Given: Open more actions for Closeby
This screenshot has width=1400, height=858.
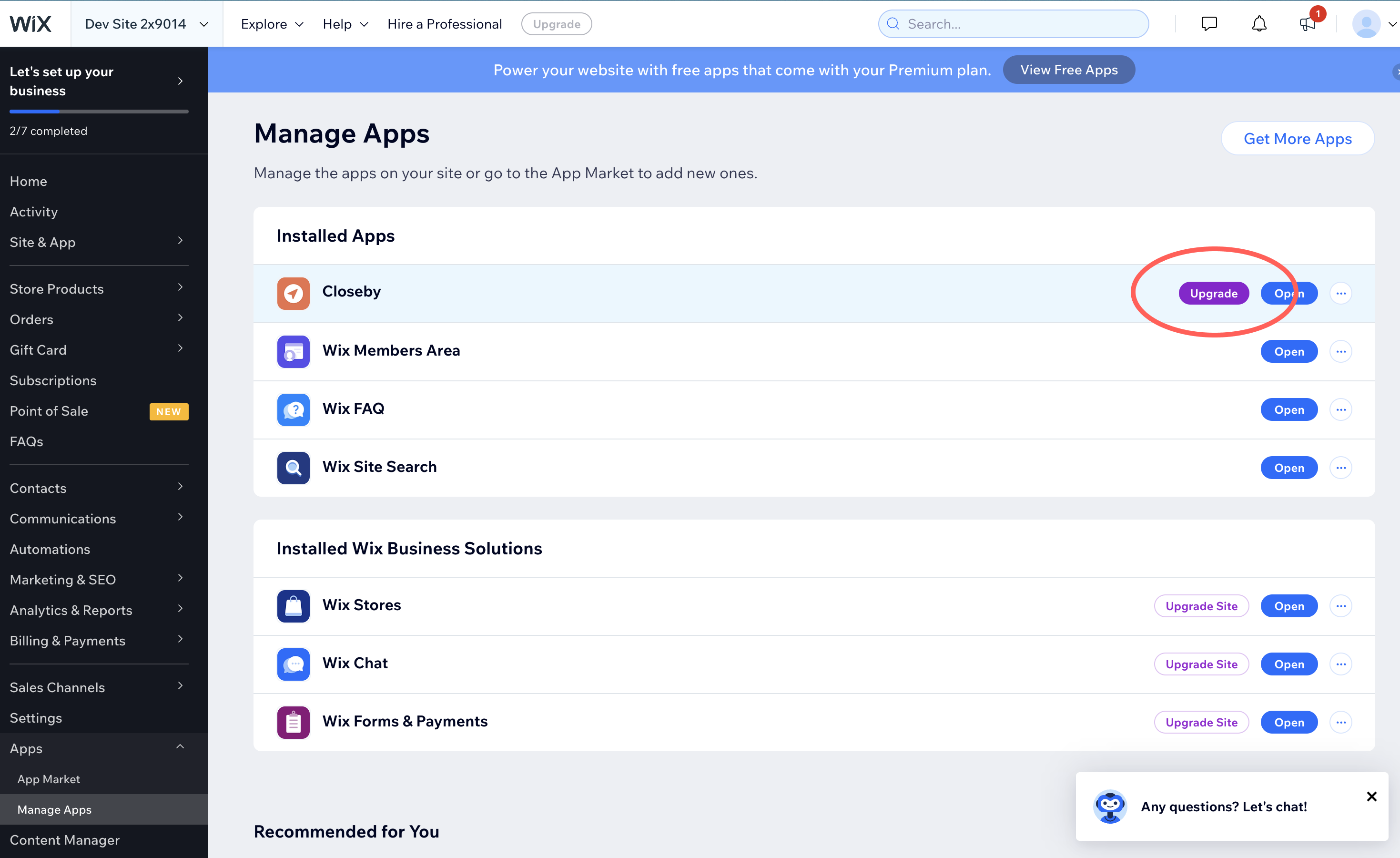Looking at the screenshot, I should tap(1341, 293).
